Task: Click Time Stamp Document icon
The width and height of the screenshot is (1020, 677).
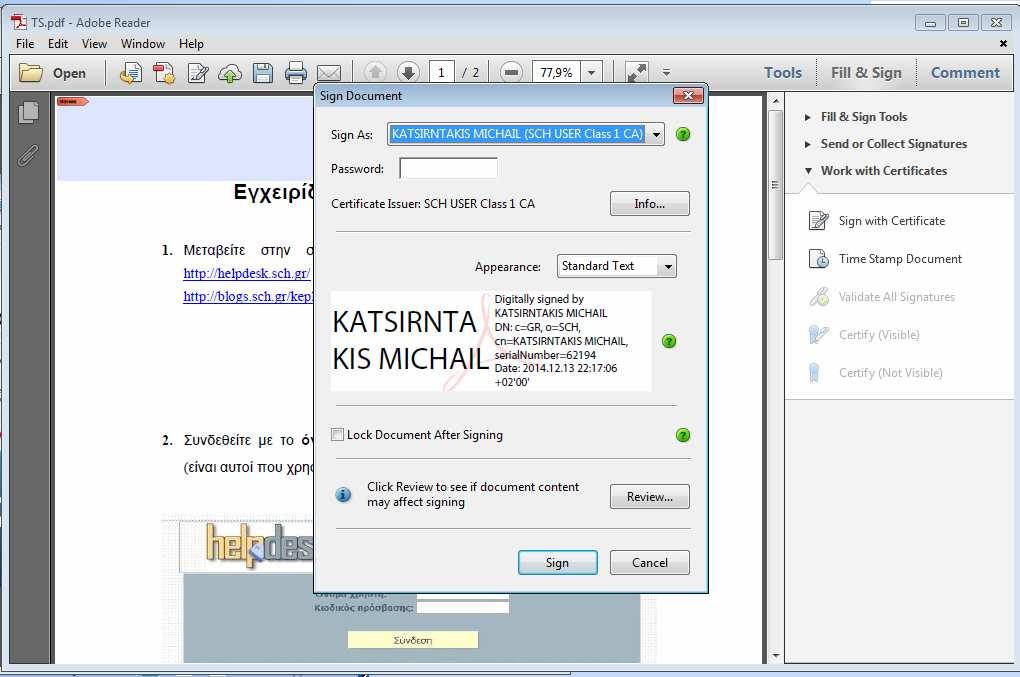Action: tap(818, 259)
